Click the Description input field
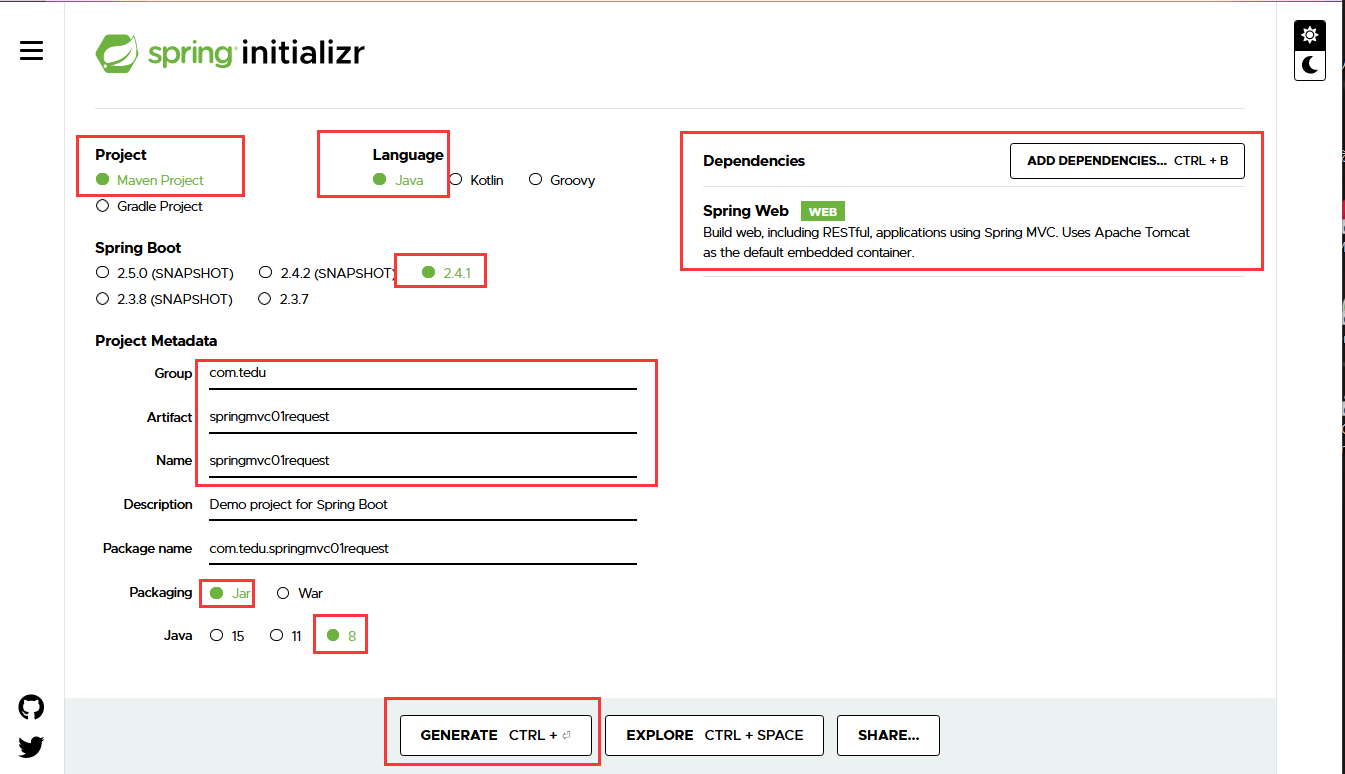1345x774 pixels. tap(423, 505)
